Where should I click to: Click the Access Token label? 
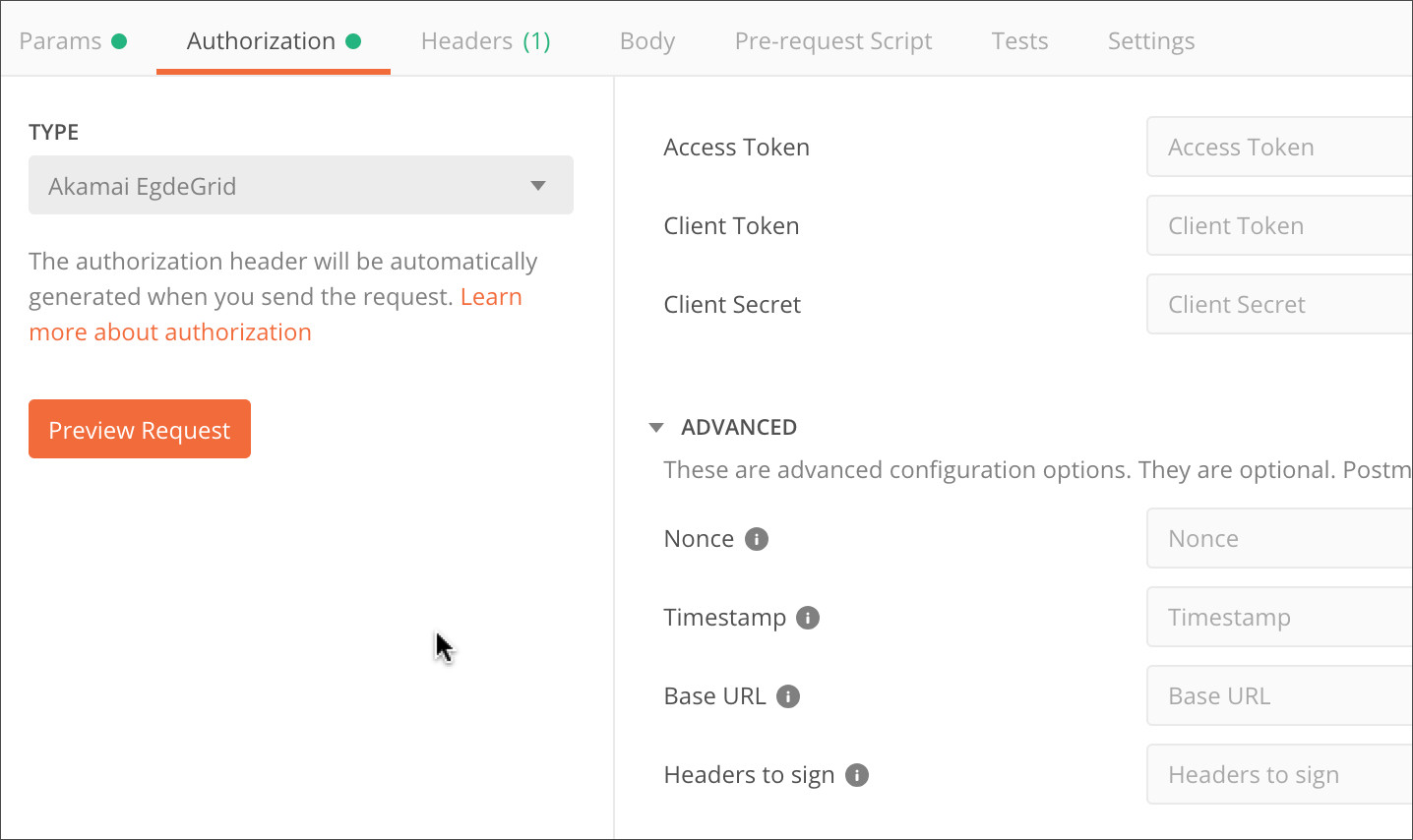click(x=737, y=147)
